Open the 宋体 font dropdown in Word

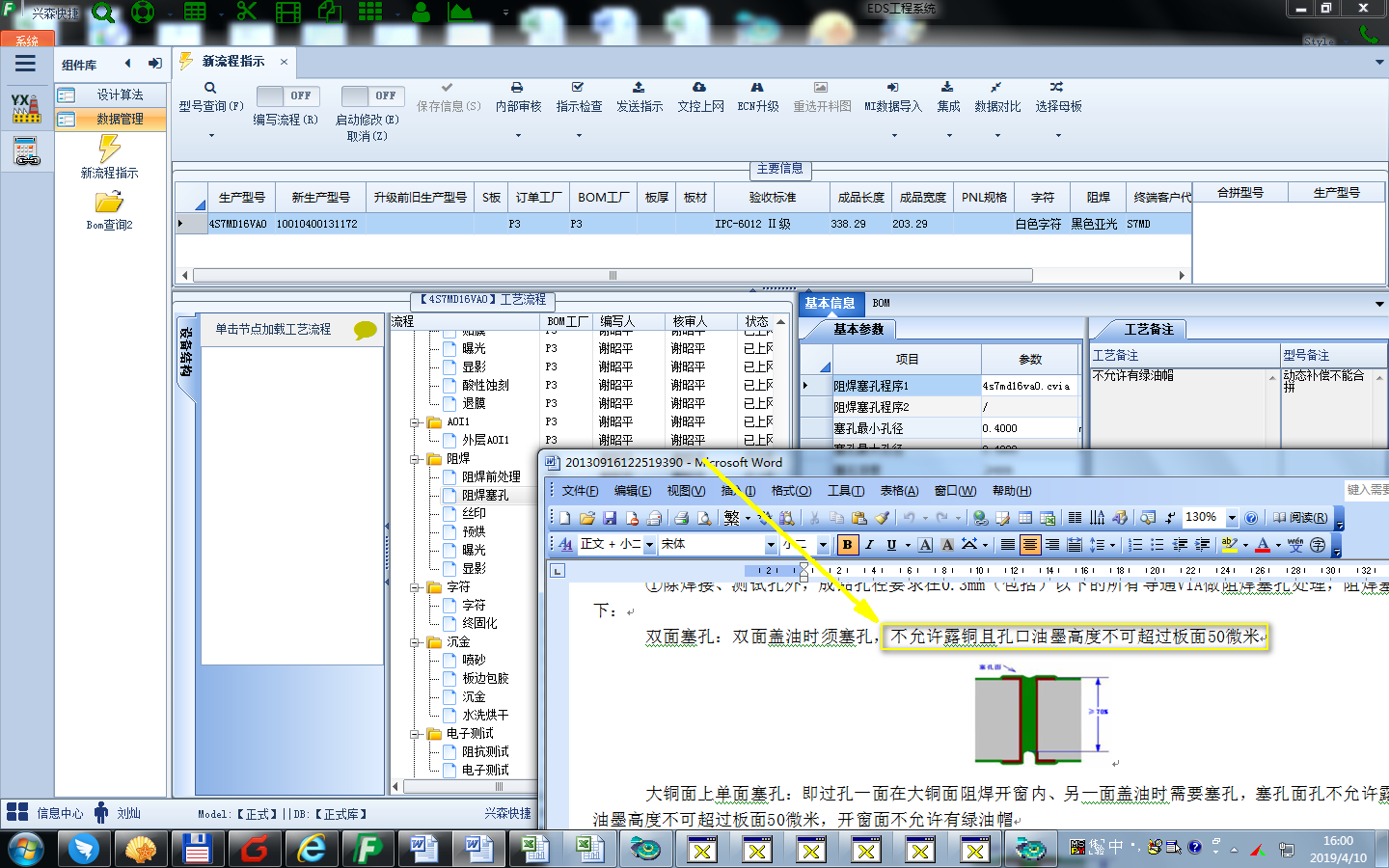[x=771, y=545]
